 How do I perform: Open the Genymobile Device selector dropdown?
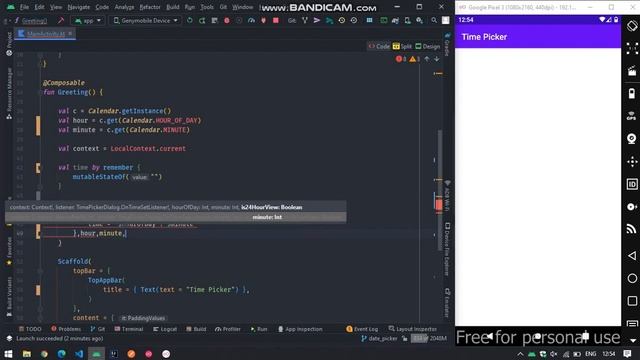click(146, 20)
